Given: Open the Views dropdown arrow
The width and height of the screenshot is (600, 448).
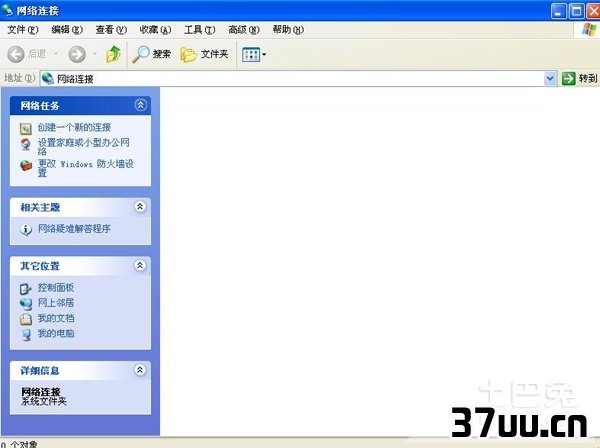Looking at the screenshot, I should point(264,55).
